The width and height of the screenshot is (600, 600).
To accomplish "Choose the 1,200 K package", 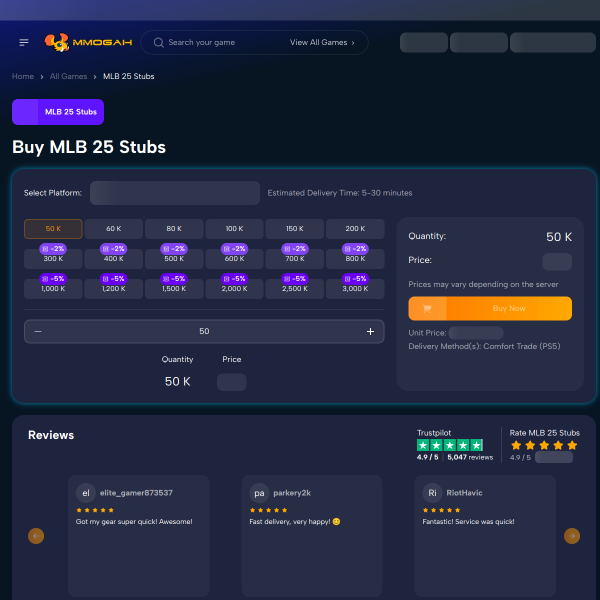I will coord(114,289).
